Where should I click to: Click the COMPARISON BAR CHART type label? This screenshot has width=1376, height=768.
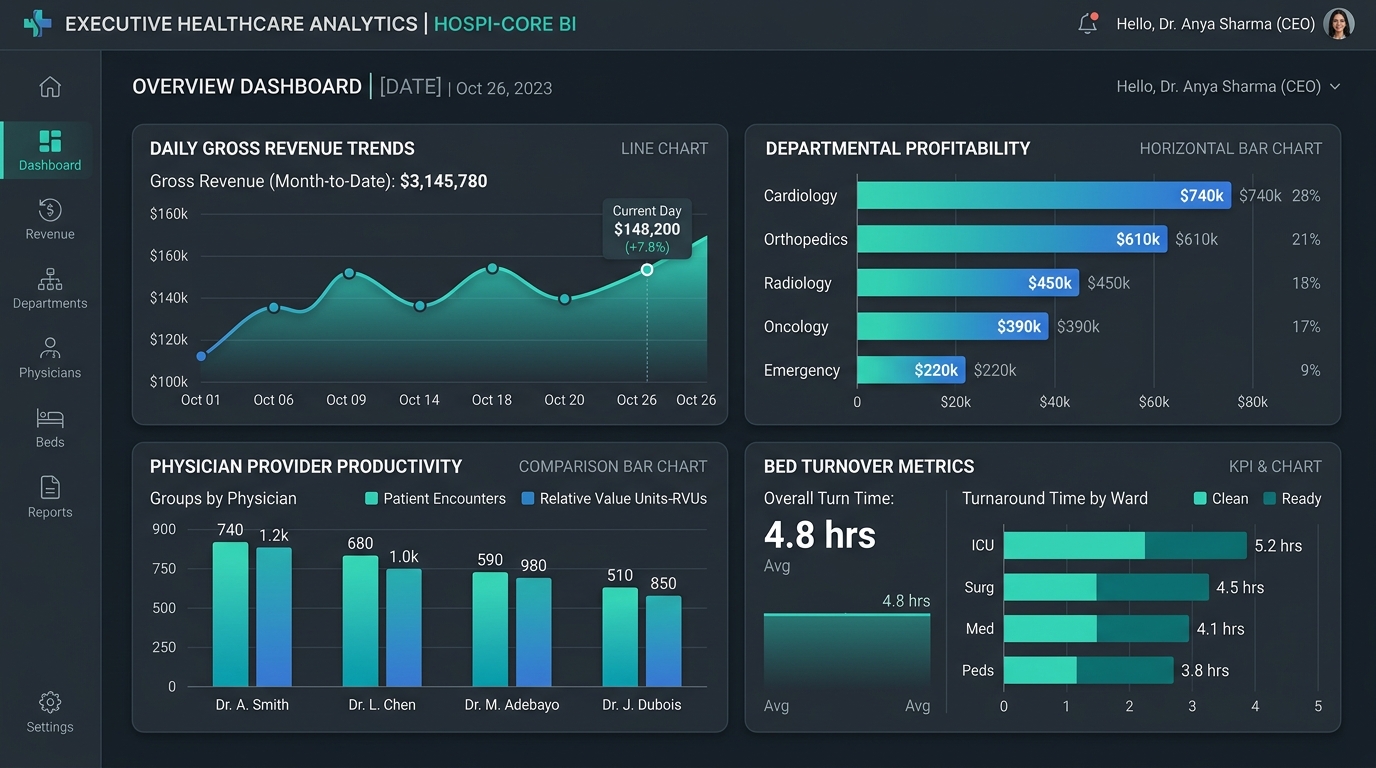613,466
